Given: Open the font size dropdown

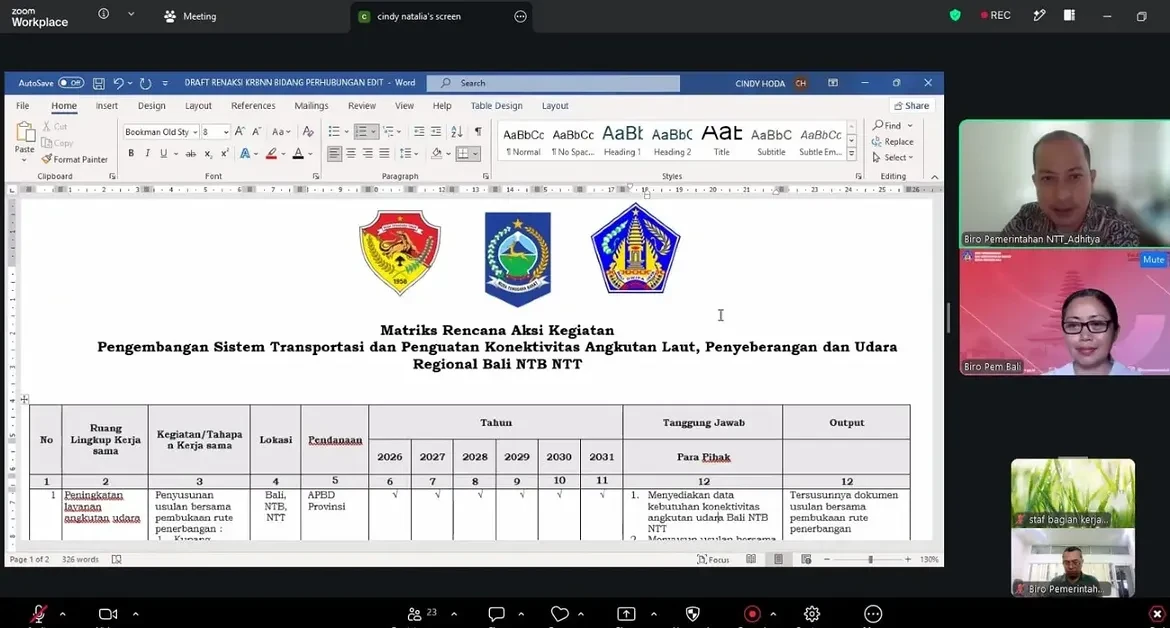Looking at the screenshot, I should click(225, 132).
